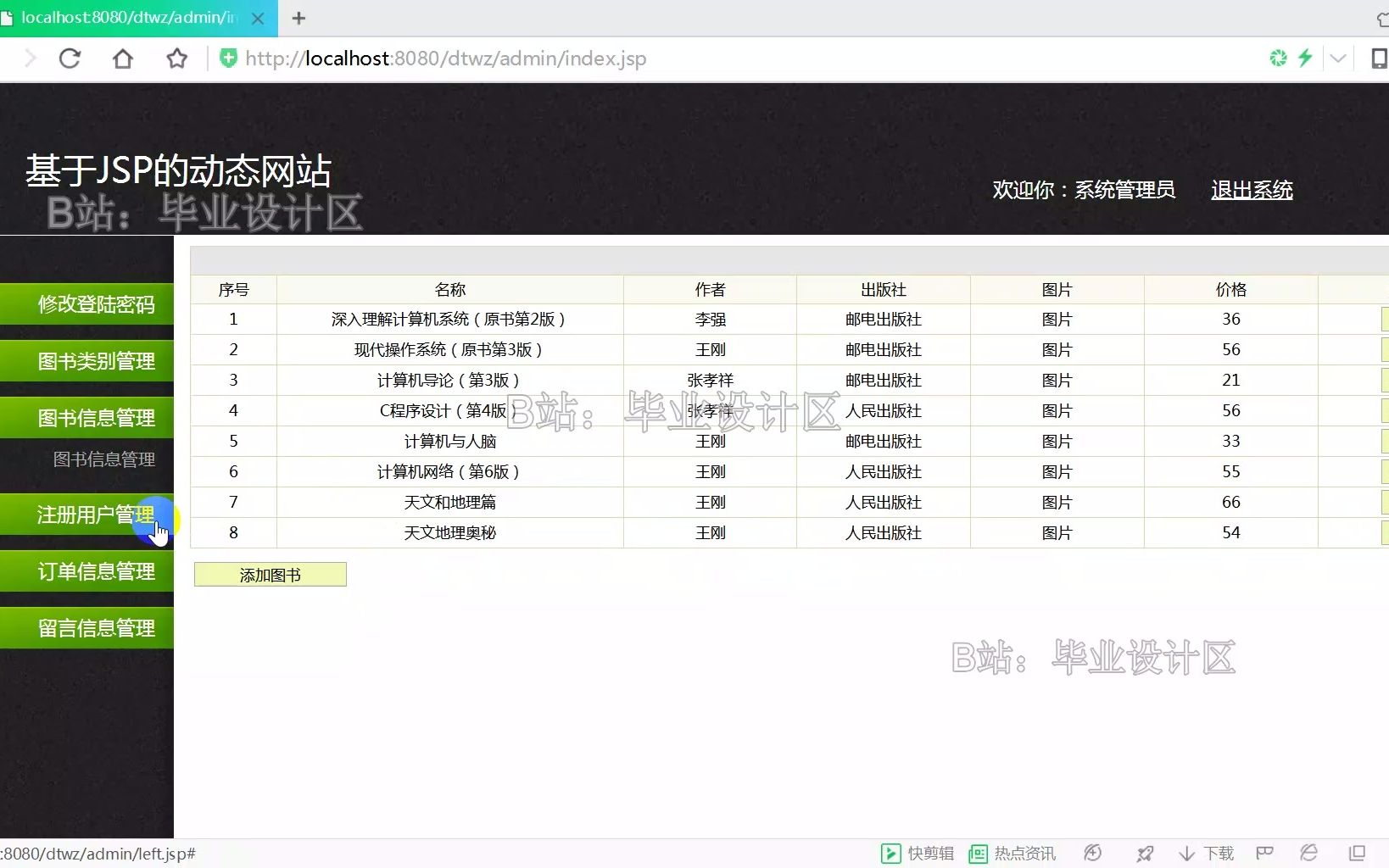Open 图书类别管理 menu
This screenshot has height=868, width=1389.
pyautogui.click(x=86, y=361)
